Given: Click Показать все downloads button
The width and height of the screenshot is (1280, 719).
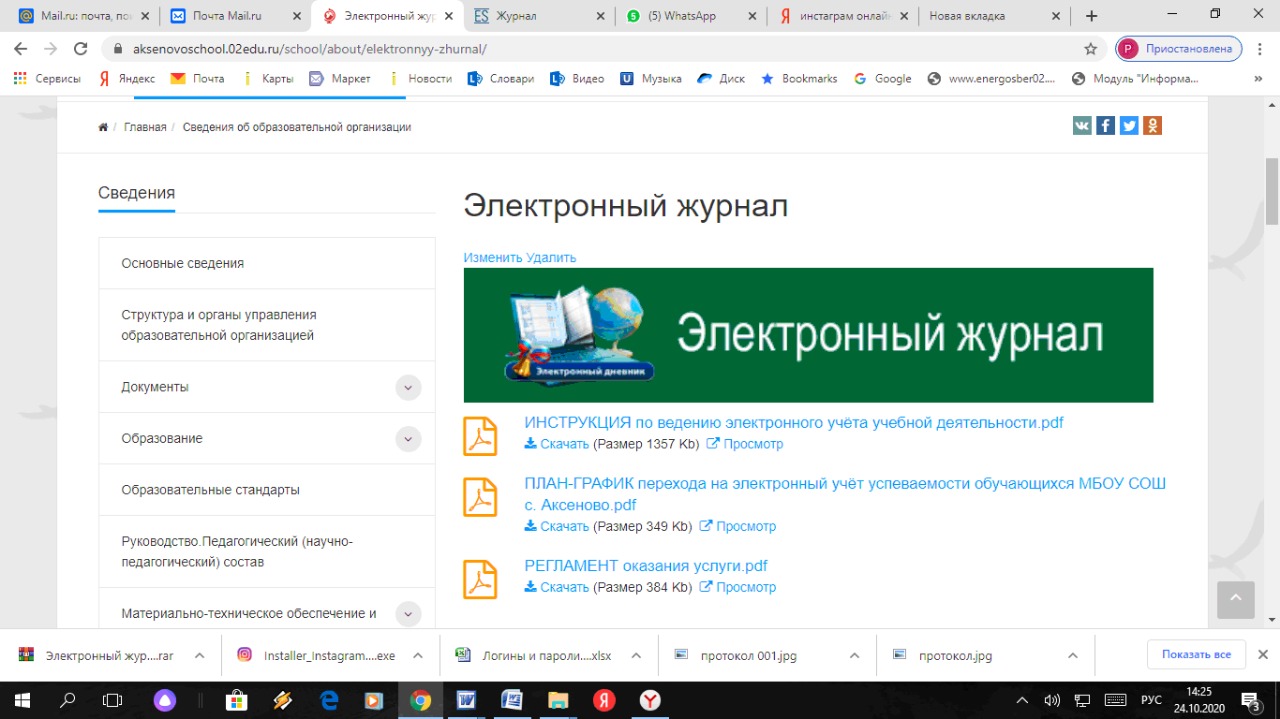Looking at the screenshot, I should click(x=1196, y=654).
